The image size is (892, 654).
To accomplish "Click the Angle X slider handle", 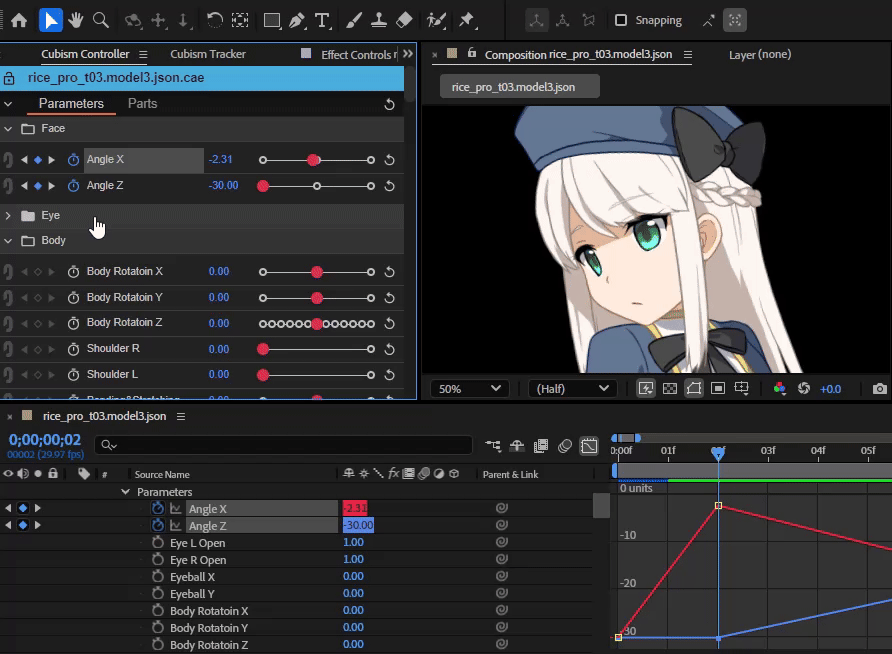I will point(313,160).
